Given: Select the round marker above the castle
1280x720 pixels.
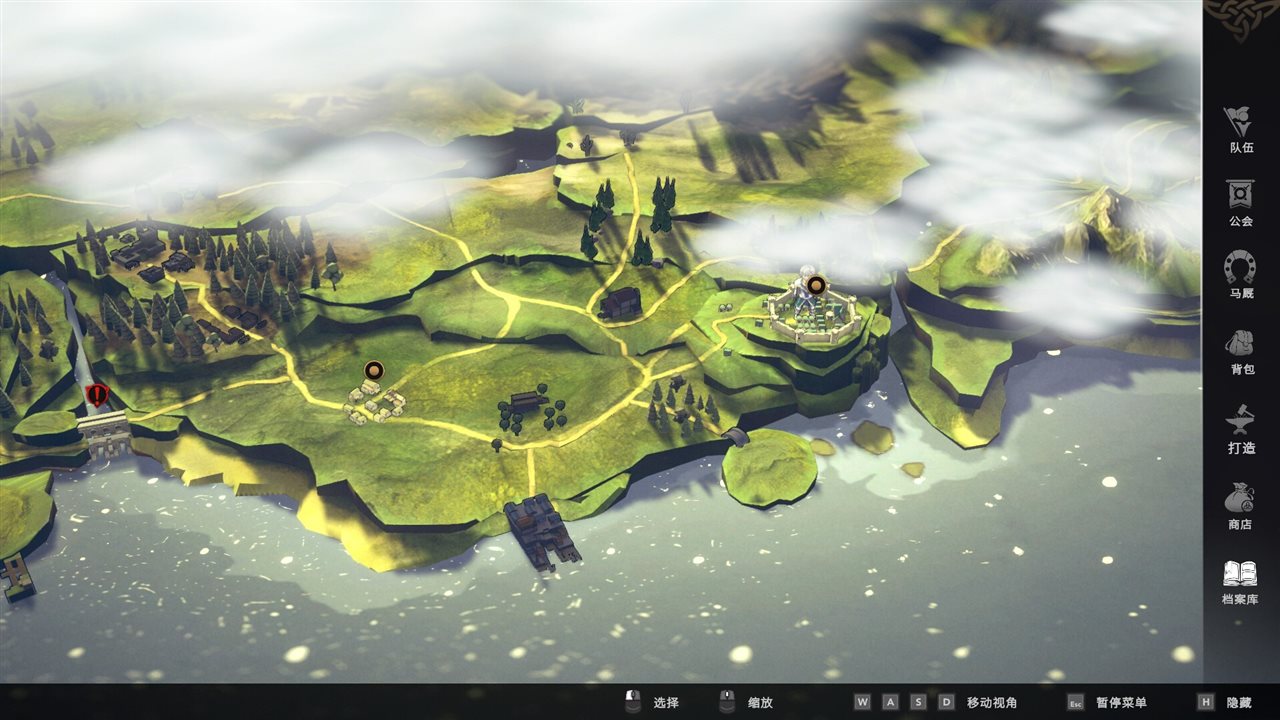Looking at the screenshot, I should (x=816, y=285).
